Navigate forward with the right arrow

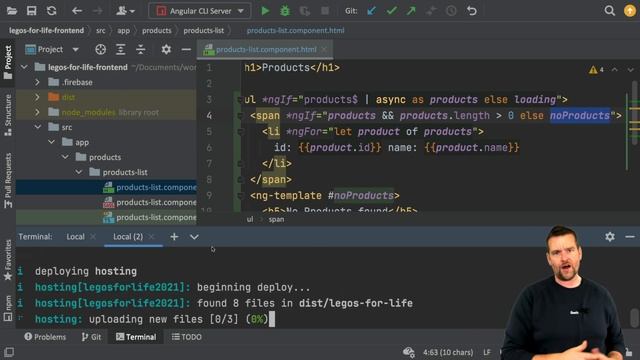point(98,11)
